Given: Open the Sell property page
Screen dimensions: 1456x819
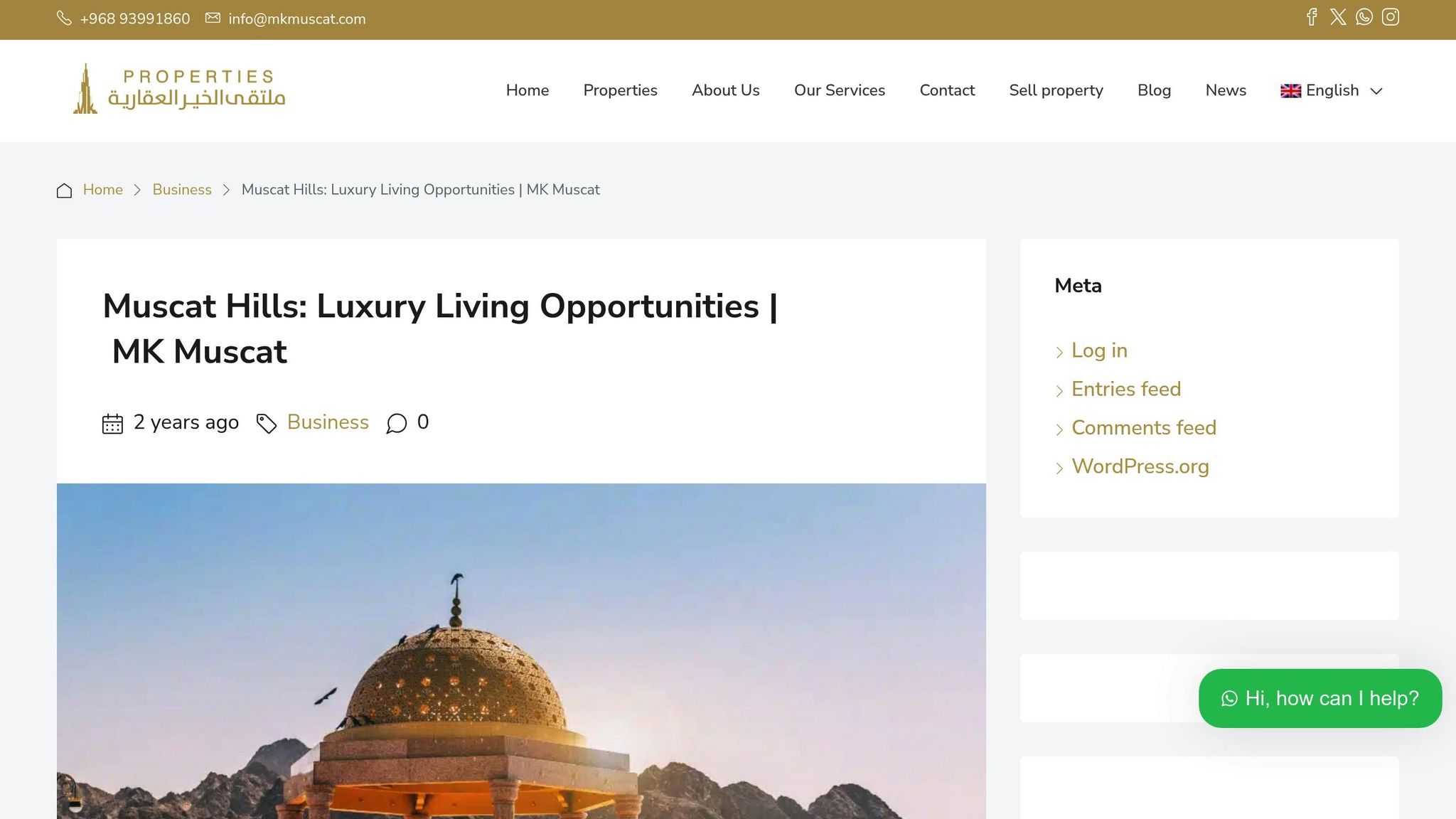Looking at the screenshot, I should 1056,90.
